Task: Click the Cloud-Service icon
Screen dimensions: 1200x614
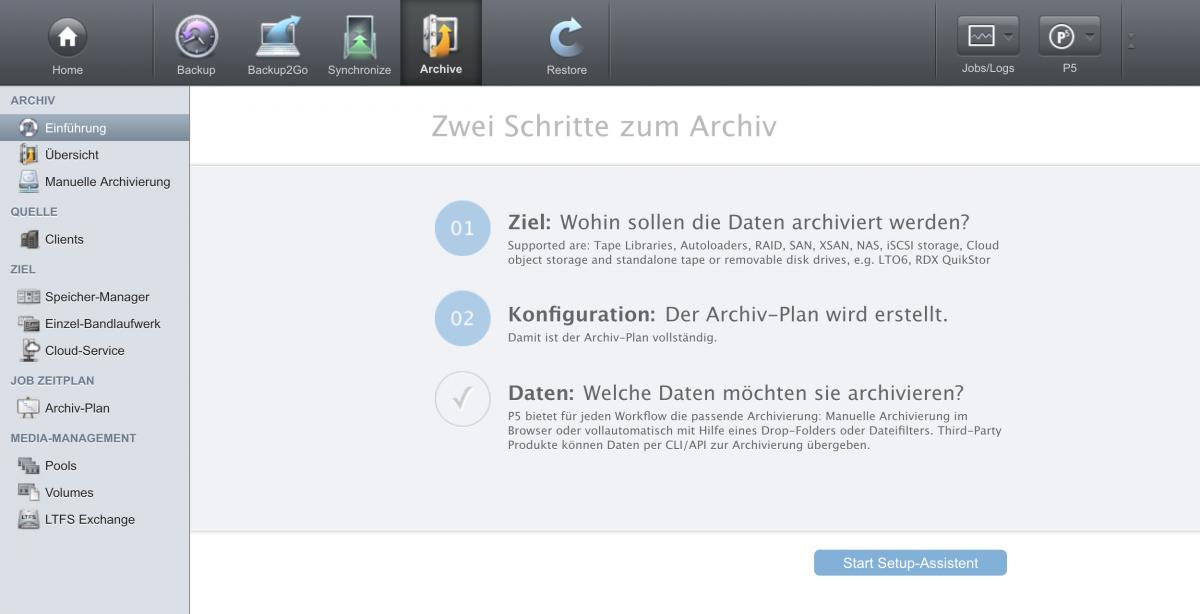Action: (28, 351)
